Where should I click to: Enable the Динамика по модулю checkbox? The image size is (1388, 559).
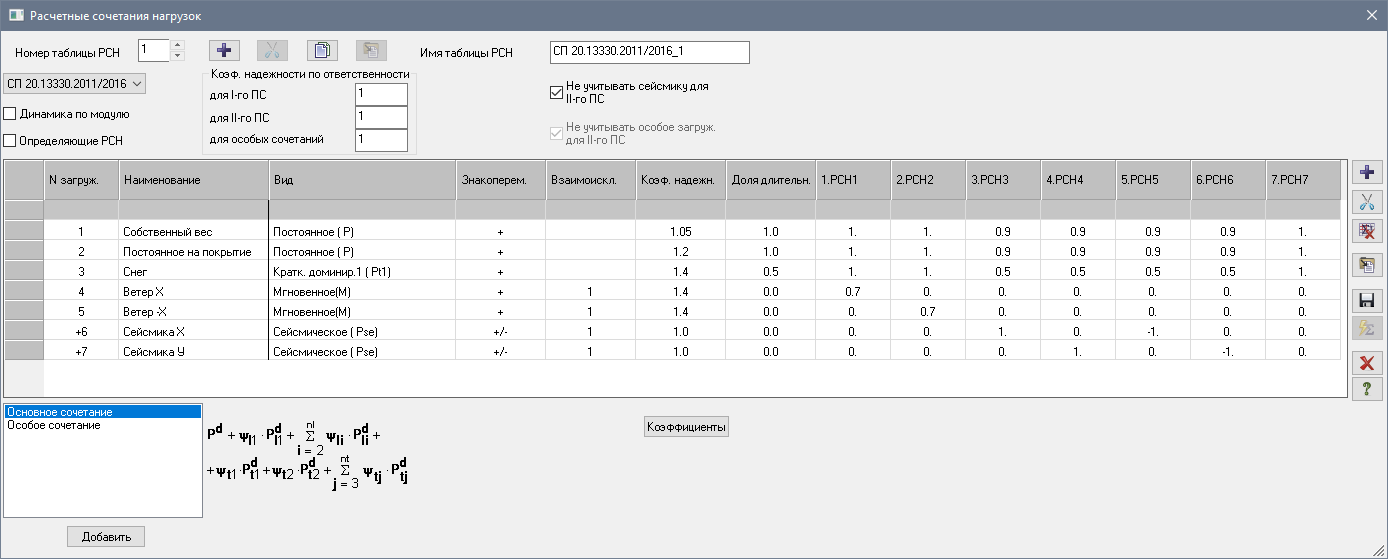click(x=11, y=114)
